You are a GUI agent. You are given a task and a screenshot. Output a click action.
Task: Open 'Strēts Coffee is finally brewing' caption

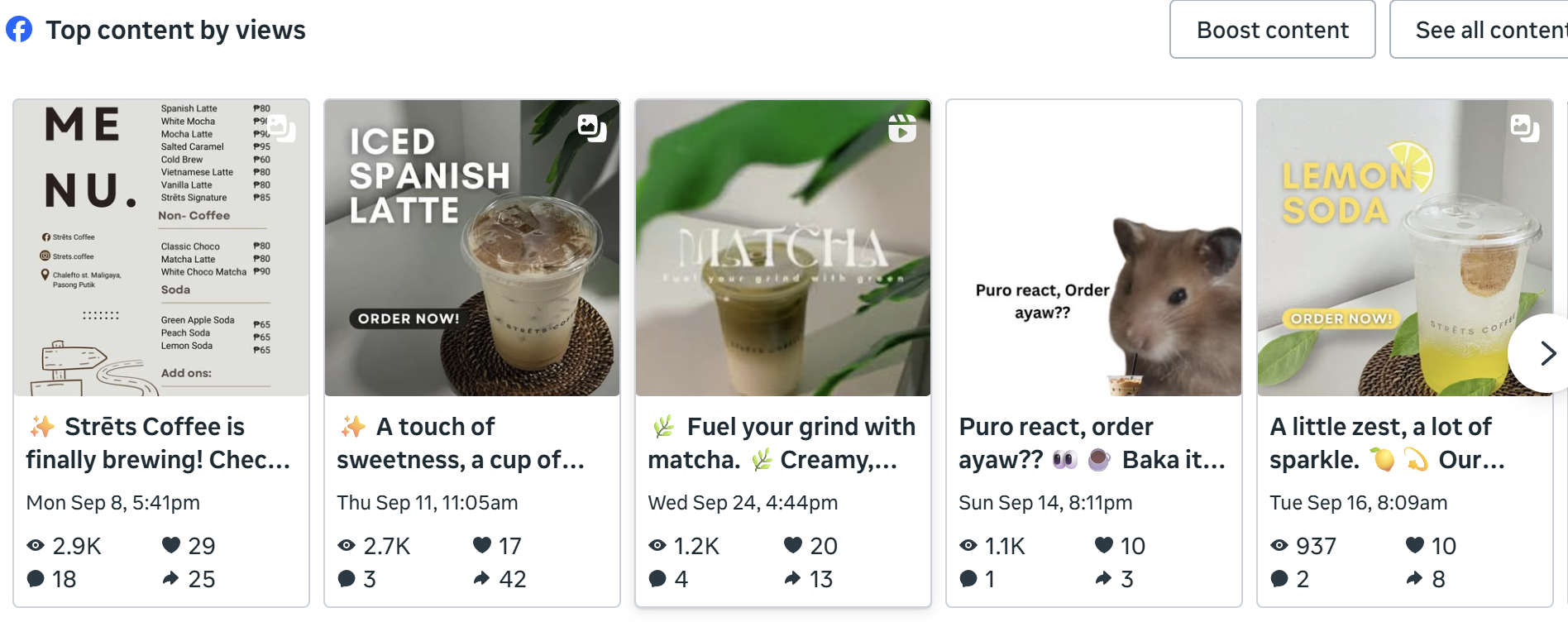pos(158,443)
